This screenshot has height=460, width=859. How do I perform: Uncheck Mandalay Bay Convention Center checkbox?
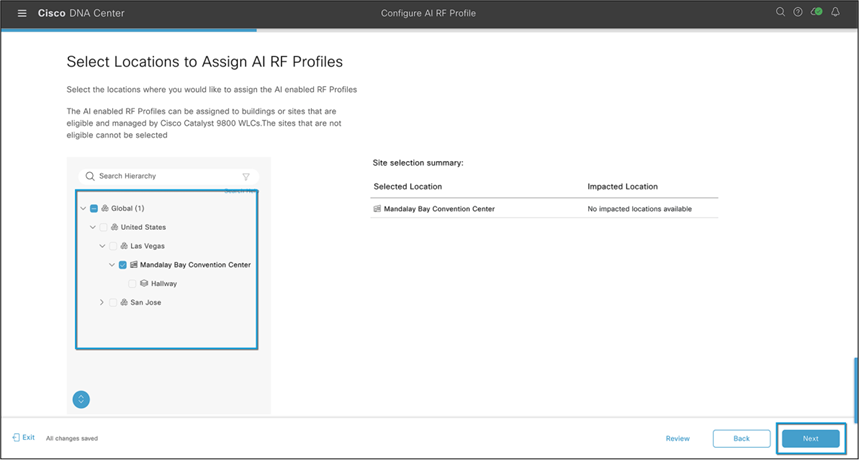(x=123, y=265)
